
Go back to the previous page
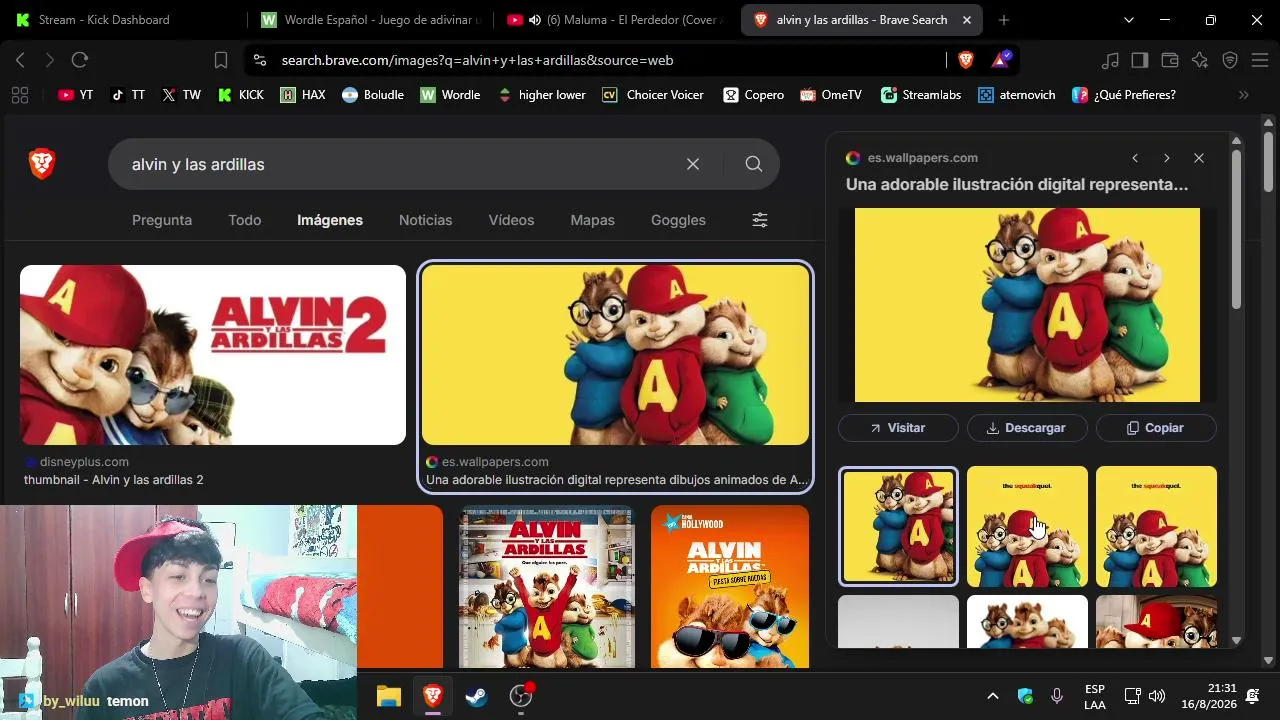pos(20,60)
